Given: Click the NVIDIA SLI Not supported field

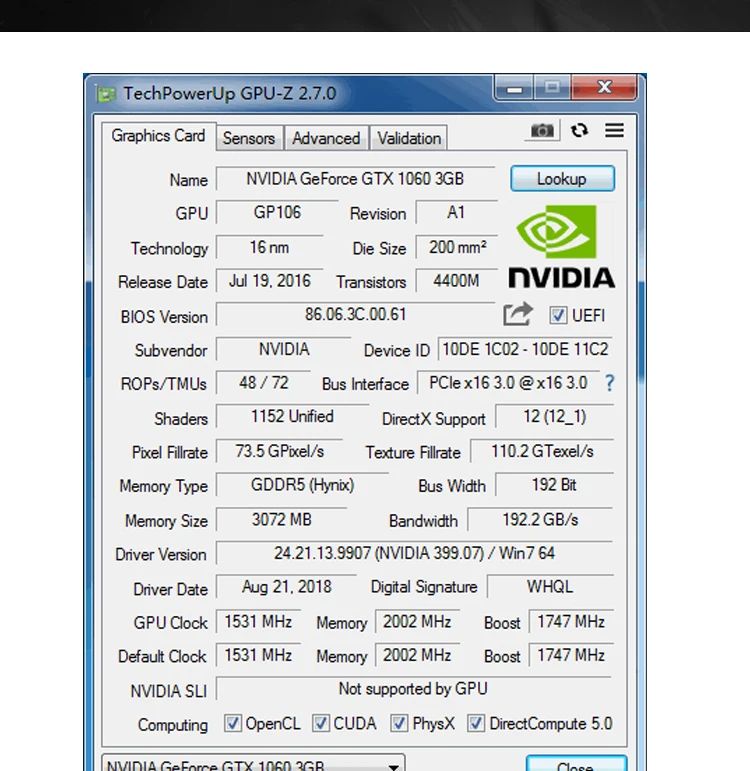Looking at the screenshot, I should pyautogui.click(x=413, y=689).
